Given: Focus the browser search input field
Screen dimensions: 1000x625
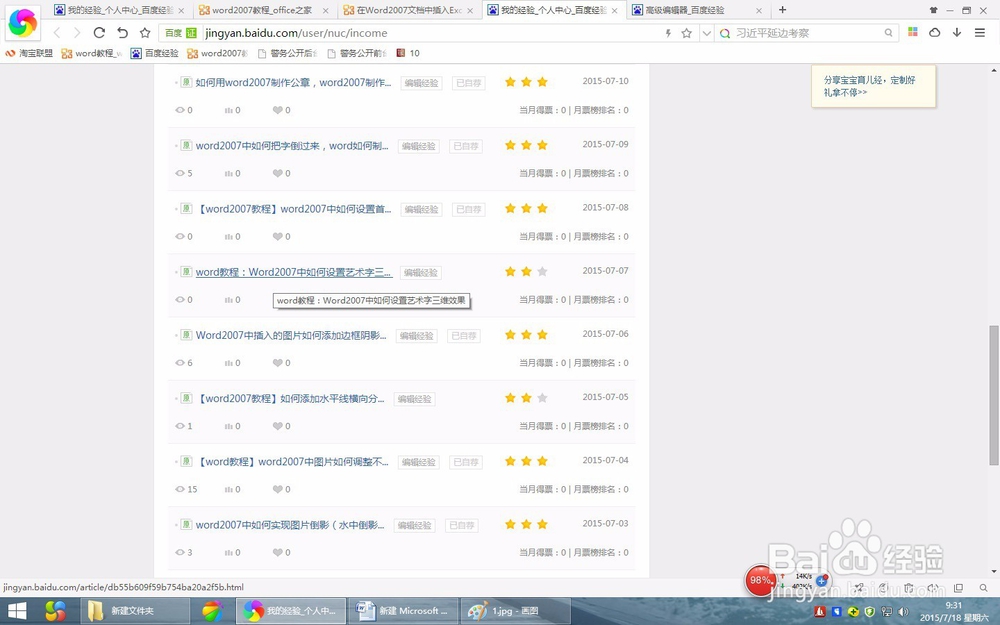Looking at the screenshot, I should 808,33.
